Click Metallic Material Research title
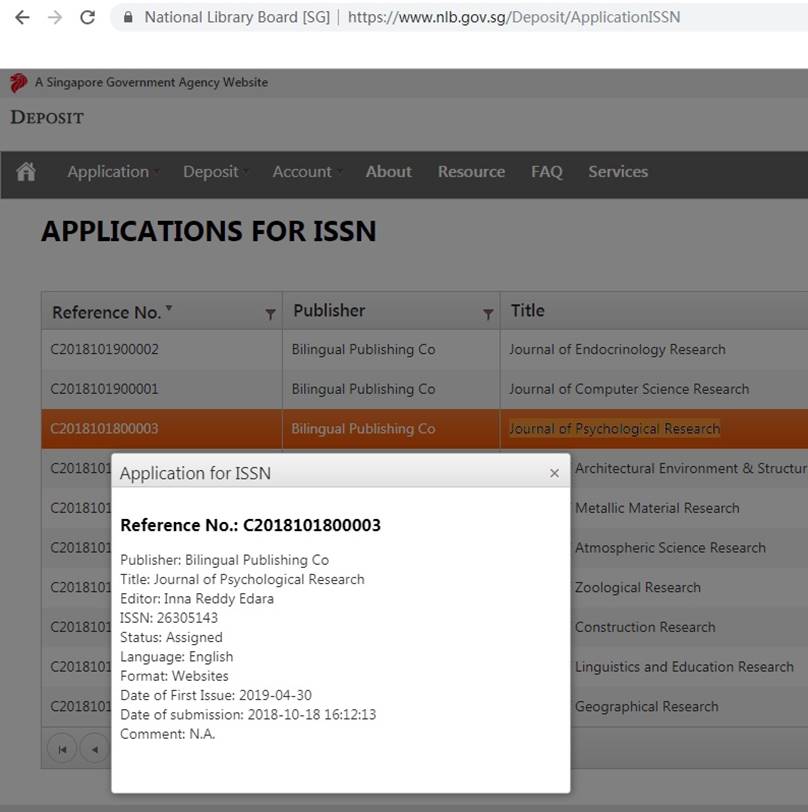The image size is (808, 812). pyautogui.click(x=657, y=508)
